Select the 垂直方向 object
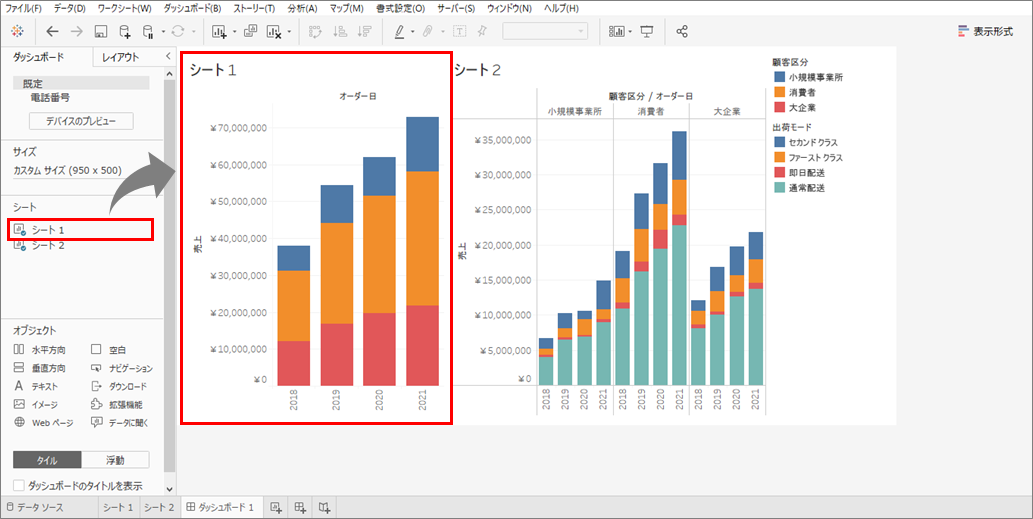 tap(40, 368)
